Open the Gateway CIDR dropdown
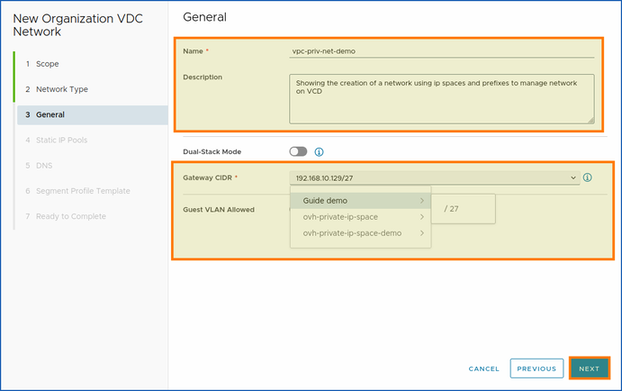This screenshot has height=391, width=622. [x=435, y=178]
